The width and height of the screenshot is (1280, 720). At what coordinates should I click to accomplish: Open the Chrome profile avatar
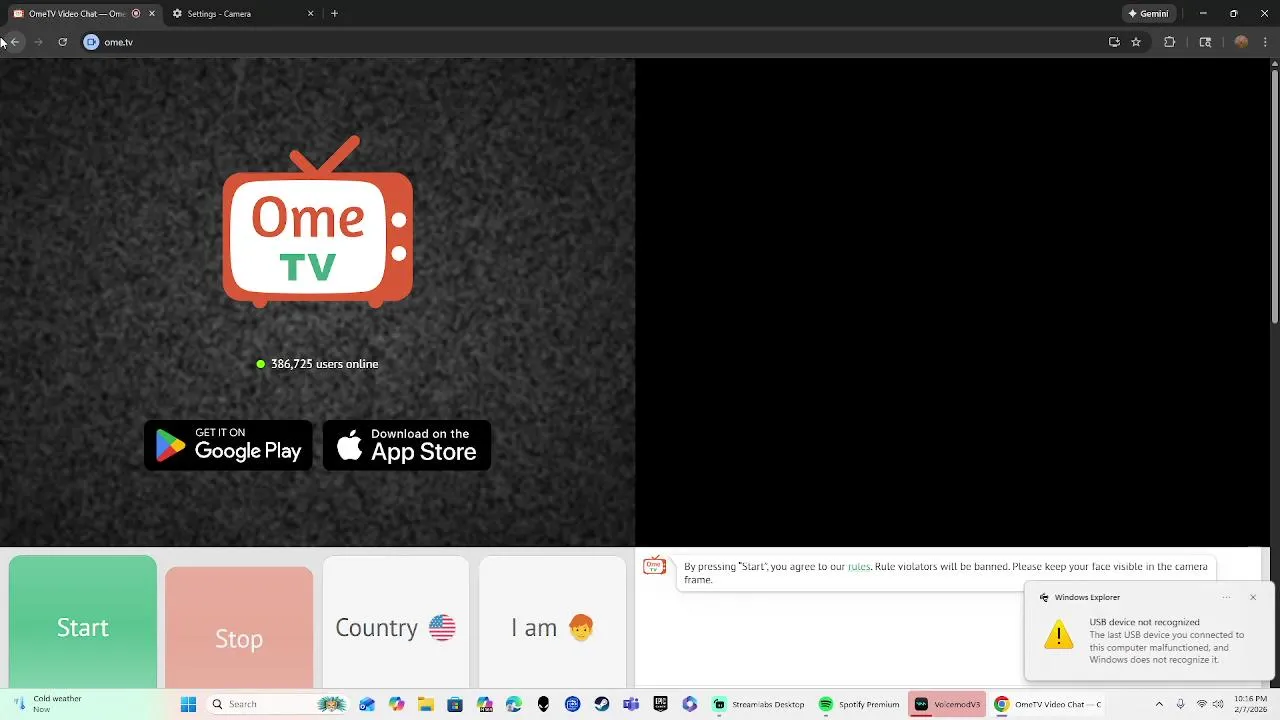pos(1241,42)
